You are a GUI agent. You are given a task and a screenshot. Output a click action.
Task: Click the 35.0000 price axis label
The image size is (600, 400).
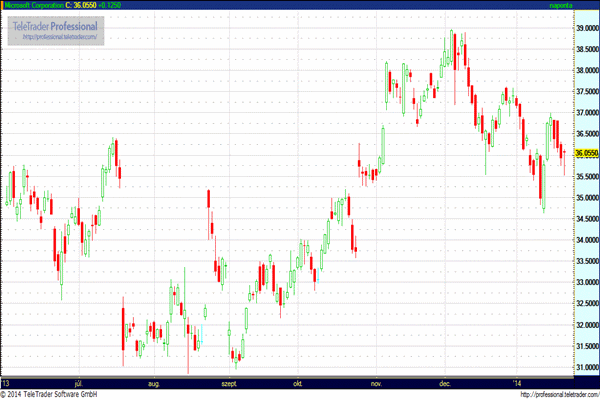[587, 198]
